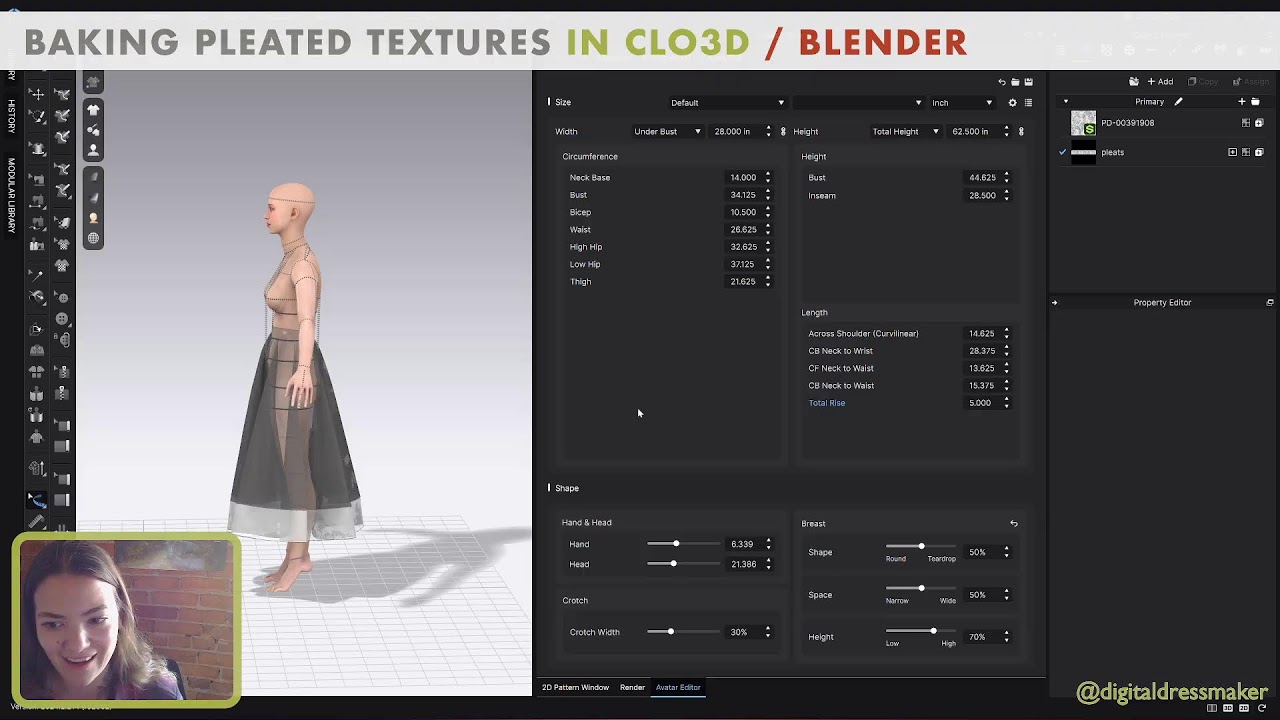
Task: Open the Modular Library side tab
Action: pyautogui.click(x=11, y=195)
